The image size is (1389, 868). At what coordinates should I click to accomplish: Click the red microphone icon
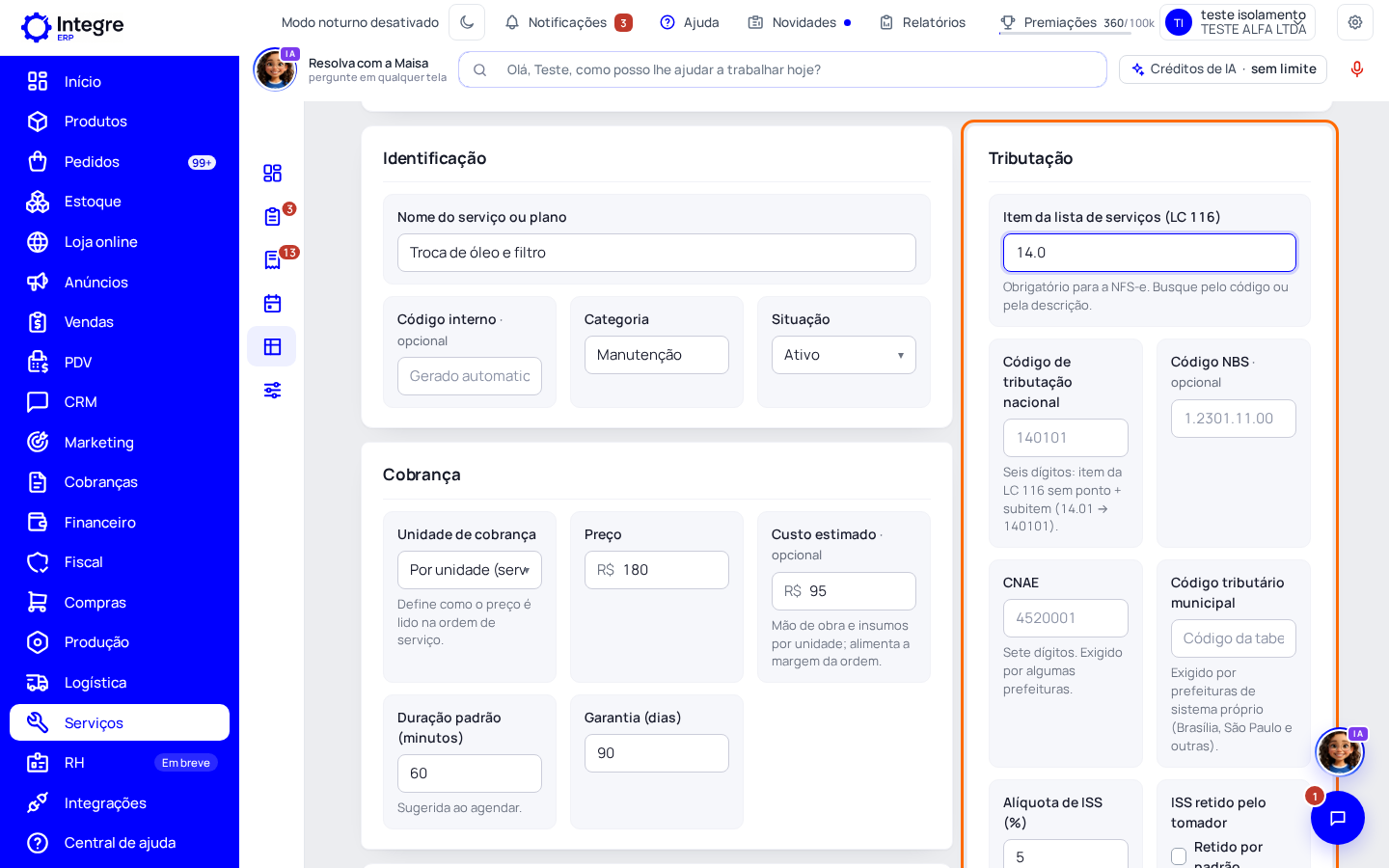pos(1357,69)
